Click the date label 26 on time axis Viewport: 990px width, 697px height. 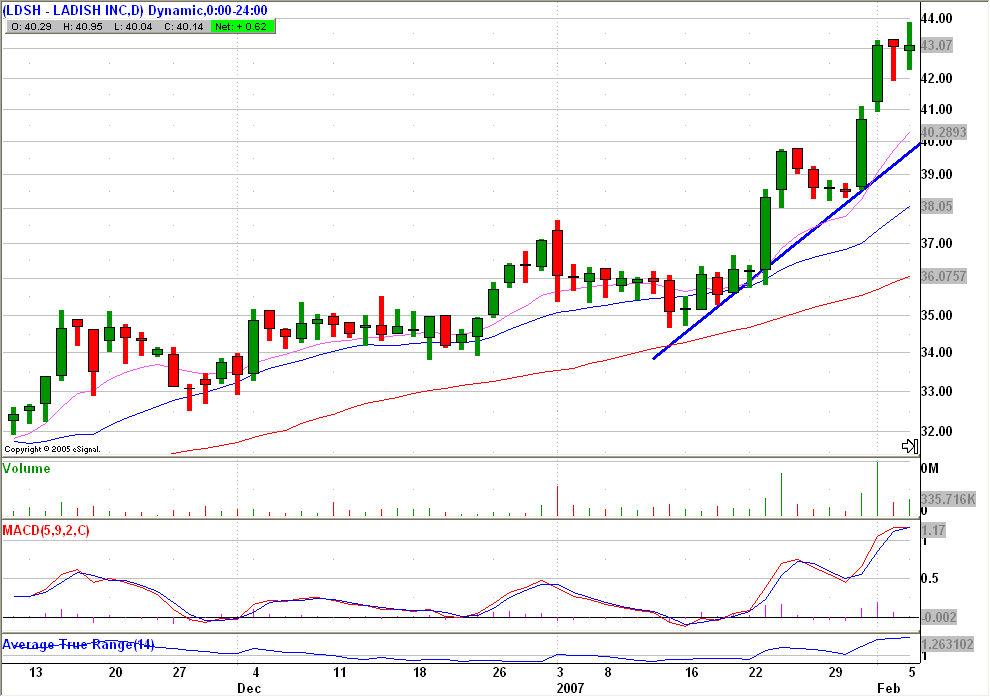tap(499, 672)
